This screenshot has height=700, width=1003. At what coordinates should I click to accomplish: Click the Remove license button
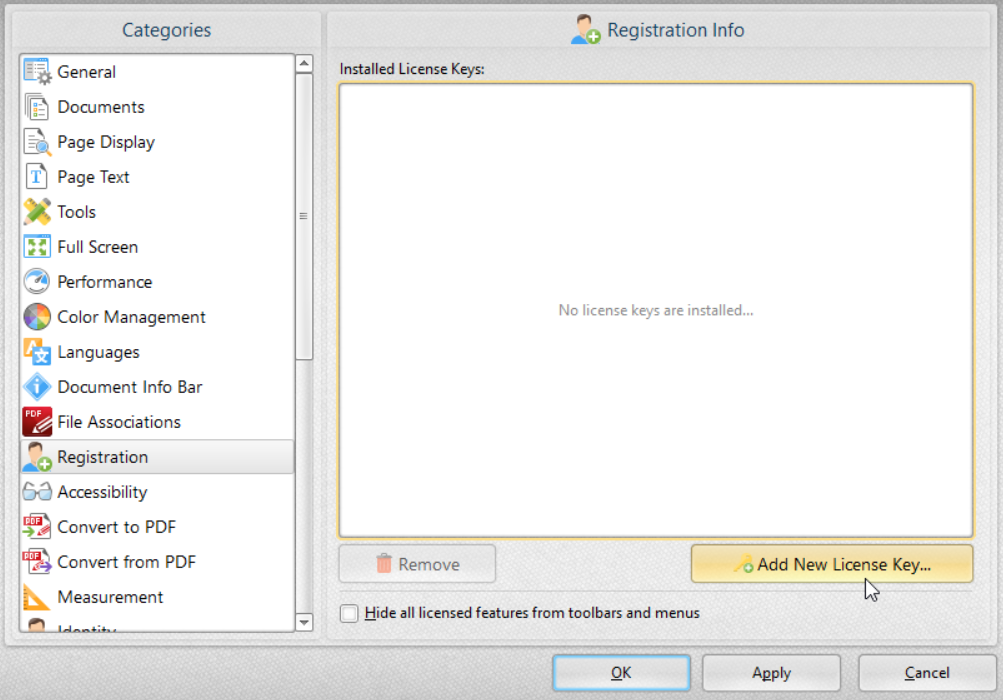click(x=417, y=564)
